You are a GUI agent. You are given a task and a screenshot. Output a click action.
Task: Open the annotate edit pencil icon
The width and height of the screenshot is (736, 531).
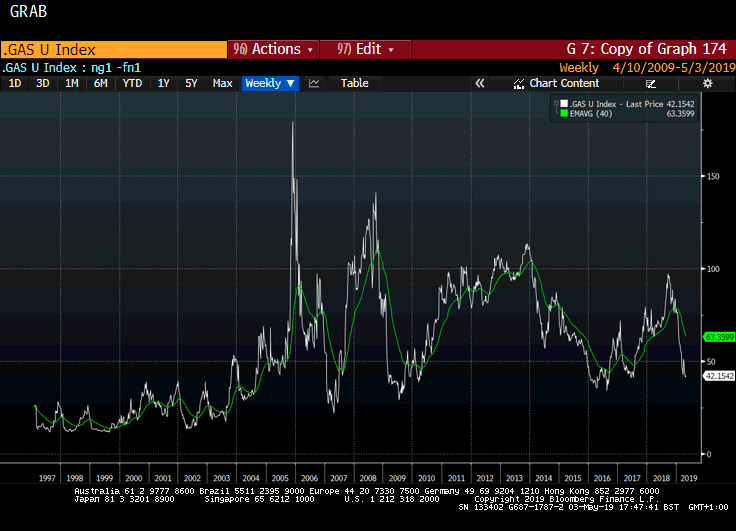[651, 84]
